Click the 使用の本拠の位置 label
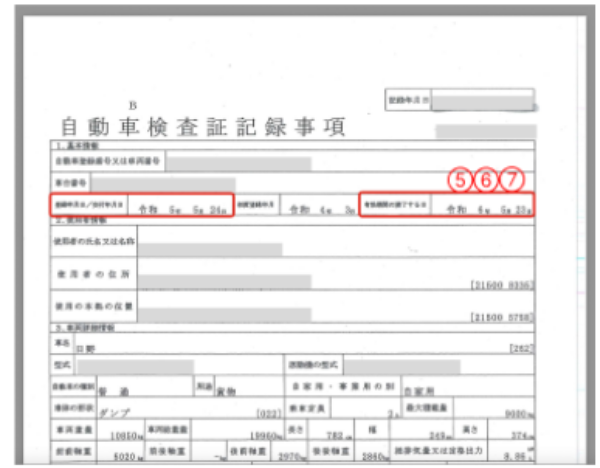The width and height of the screenshot is (600, 468). click(94, 306)
